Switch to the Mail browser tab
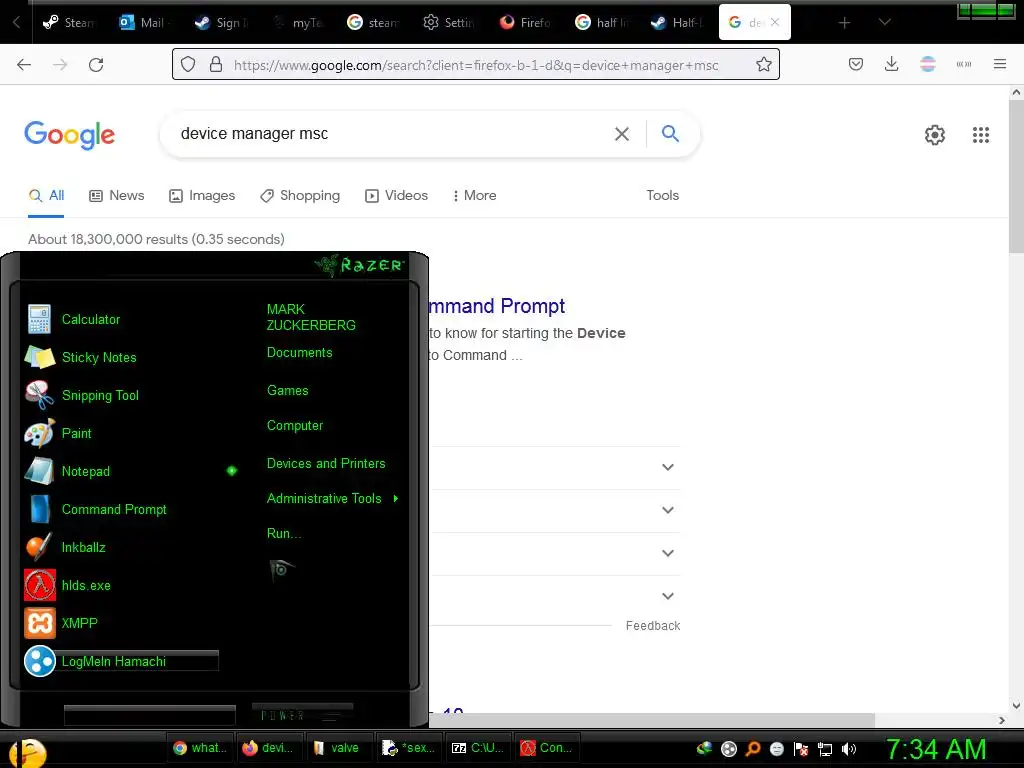This screenshot has height=768, width=1024. coord(142,22)
